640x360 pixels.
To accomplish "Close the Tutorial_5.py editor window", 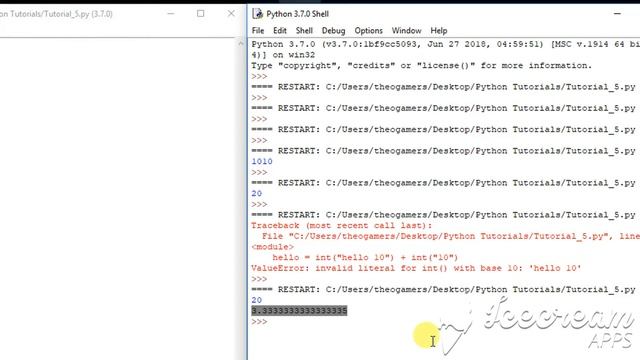I will pyautogui.click(x=231, y=14).
